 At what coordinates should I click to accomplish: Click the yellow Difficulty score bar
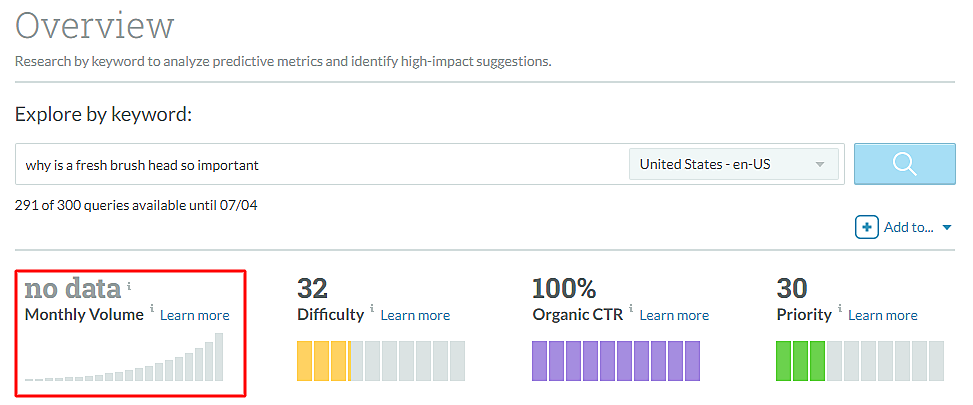[x=323, y=361]
